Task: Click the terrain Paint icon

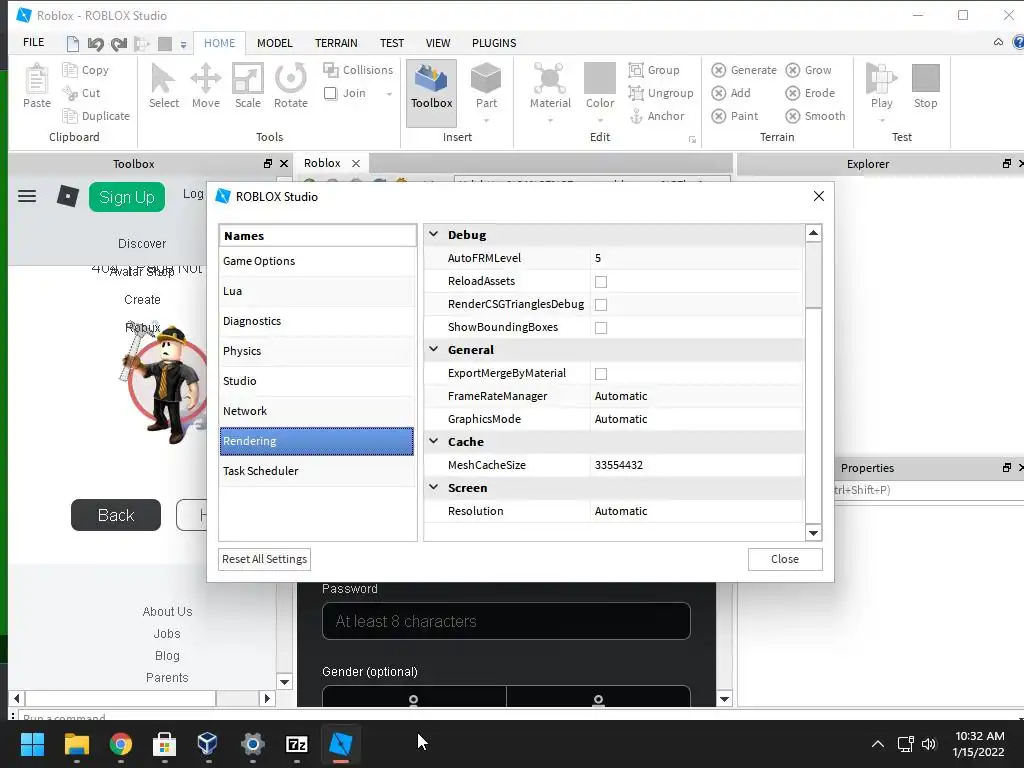Action: [x=718, y=116]
